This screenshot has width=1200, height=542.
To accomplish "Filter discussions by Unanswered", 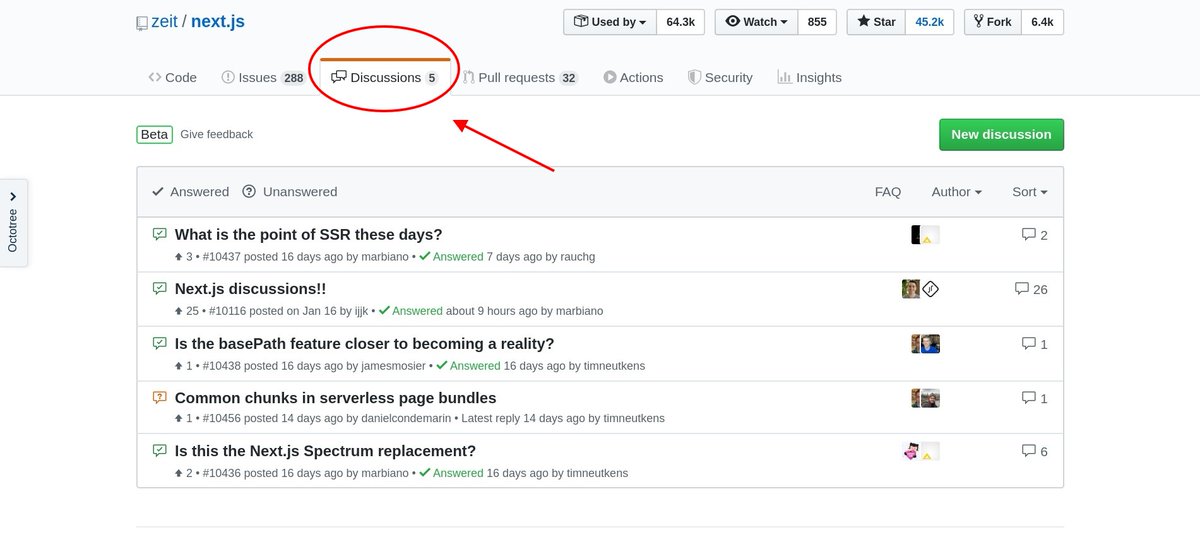I will coord(290,192).
